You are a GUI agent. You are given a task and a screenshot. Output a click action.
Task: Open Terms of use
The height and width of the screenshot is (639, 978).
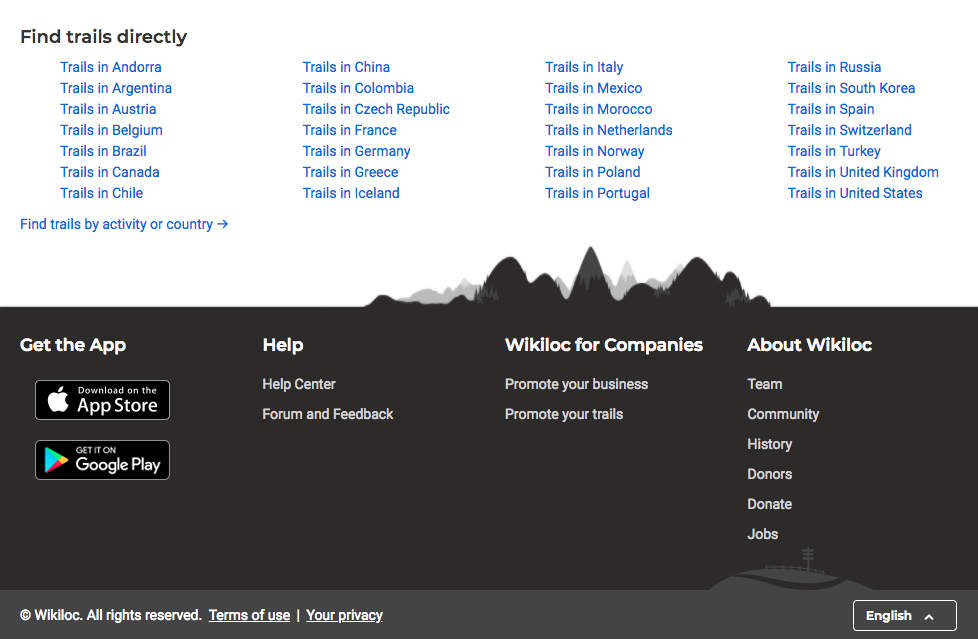tap(249, 615)
